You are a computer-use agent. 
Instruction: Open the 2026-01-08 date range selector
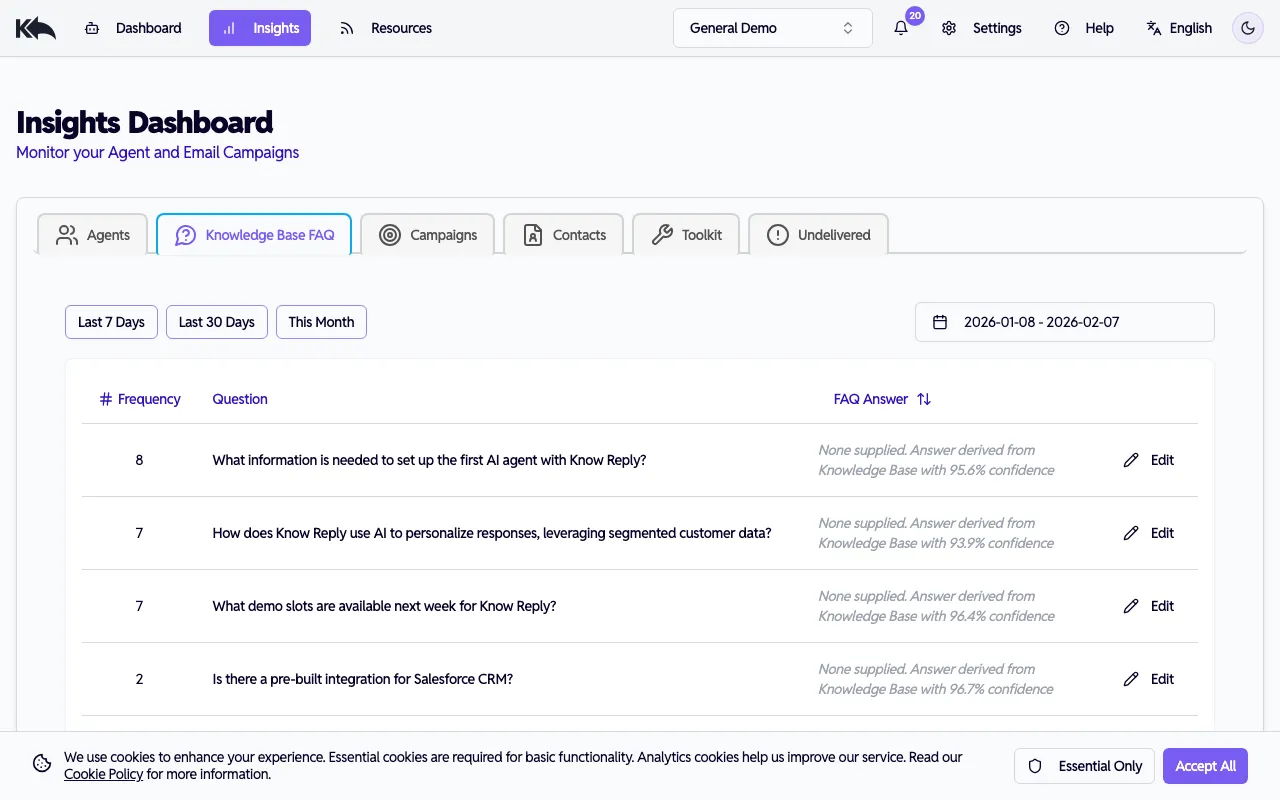(x=1064, y=321)
